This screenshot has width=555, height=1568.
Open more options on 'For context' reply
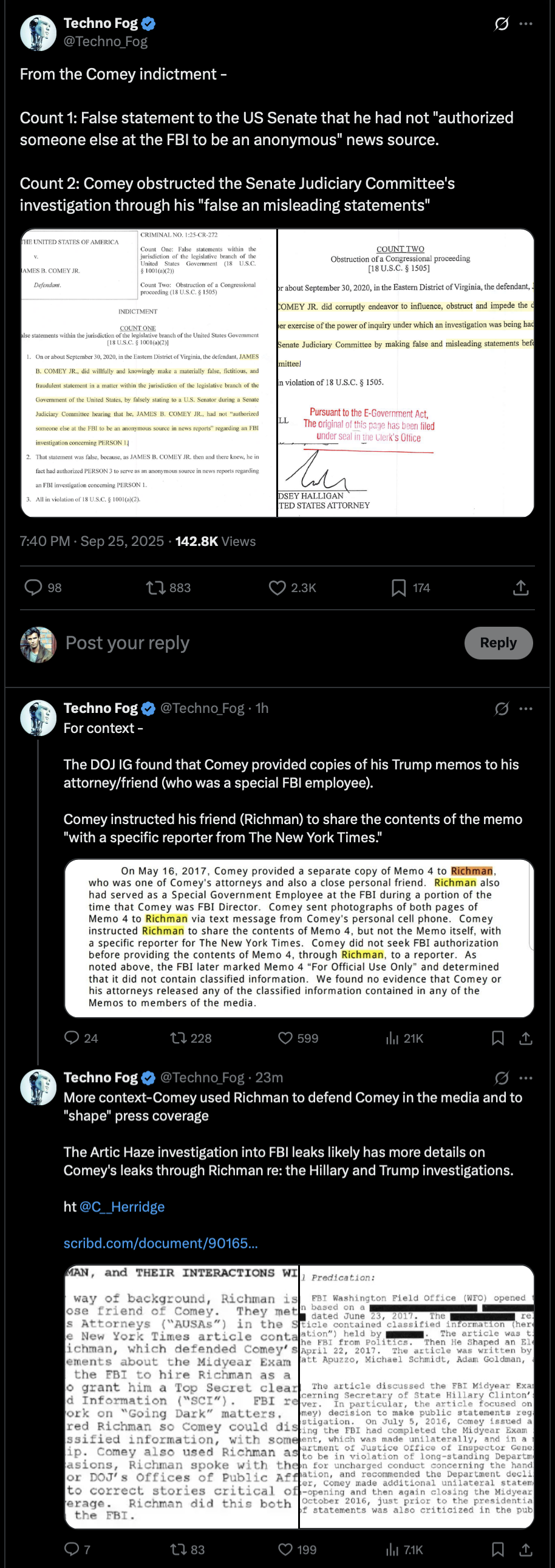coord(526,709)
